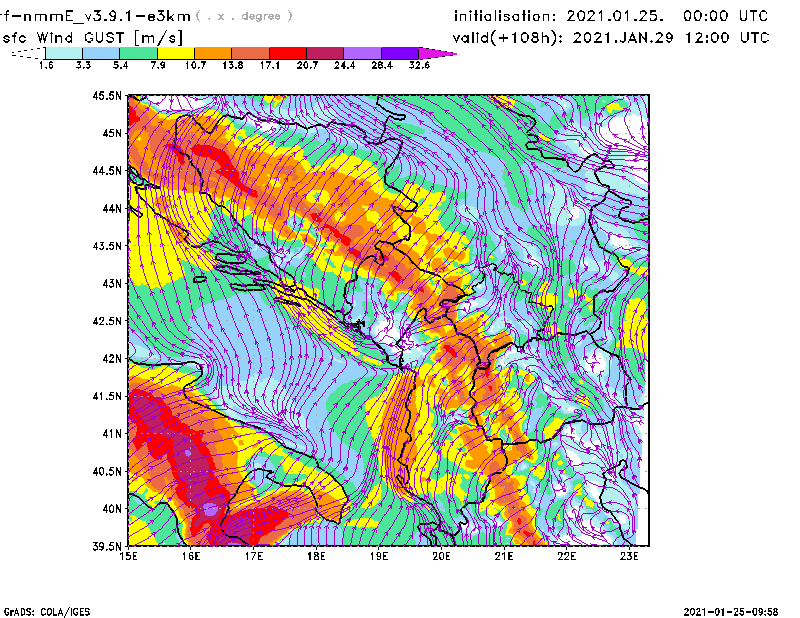This screenshot has width=800, height=618.
Task: Click the "16E" longitude label
Action: coord(191,556)
